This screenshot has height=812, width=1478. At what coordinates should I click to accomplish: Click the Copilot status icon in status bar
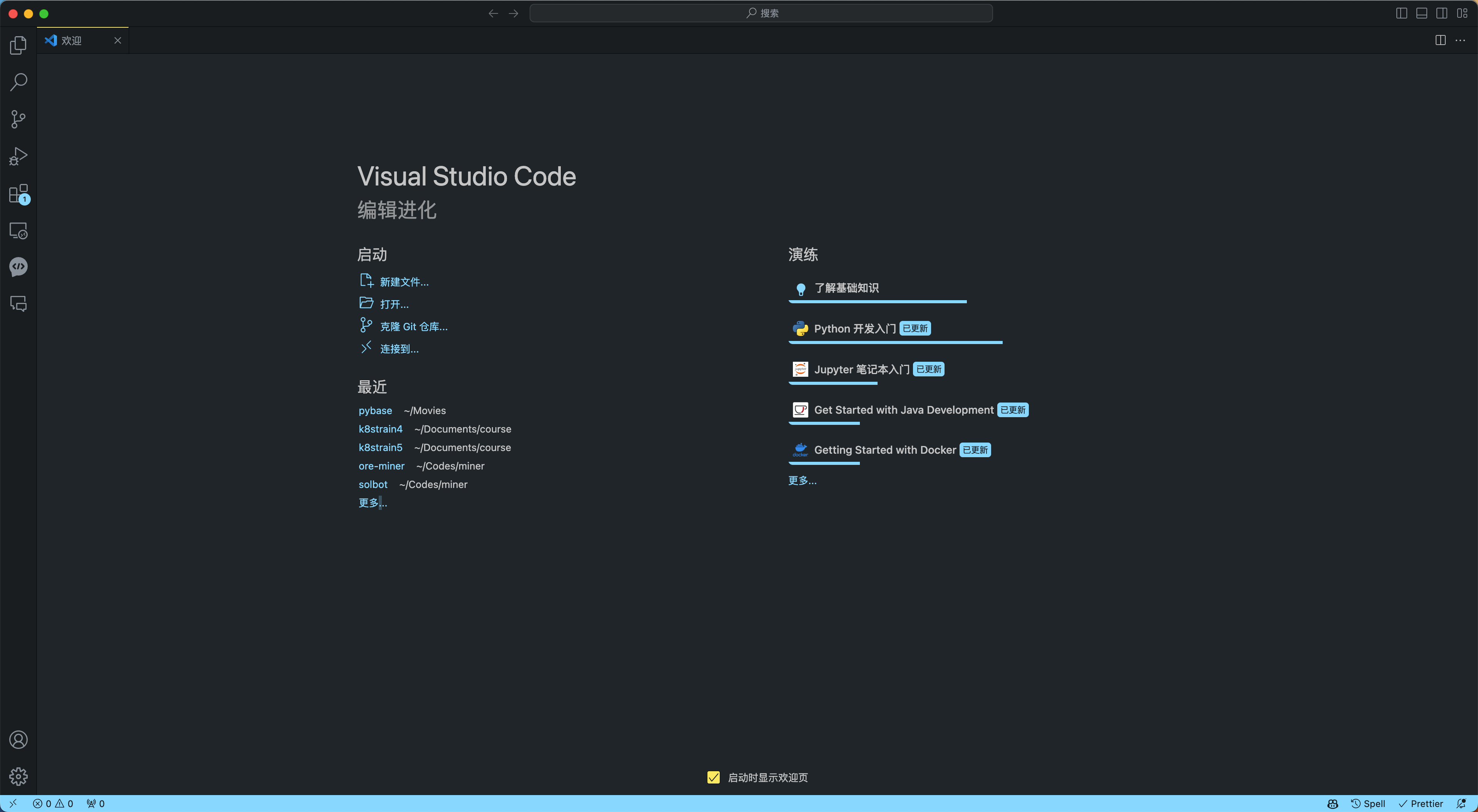1333,804
